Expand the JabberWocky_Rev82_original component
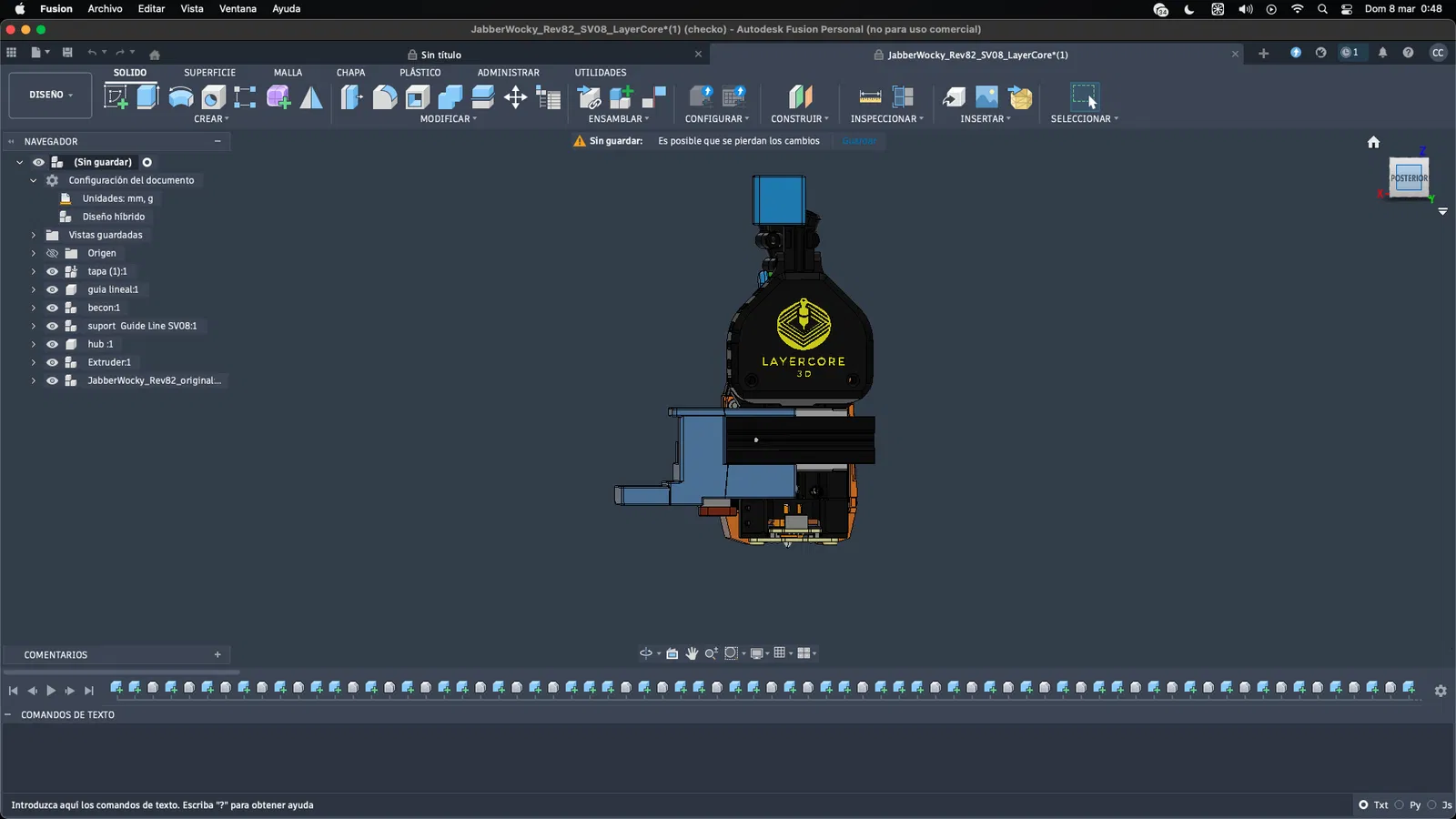 click(34, 380)
